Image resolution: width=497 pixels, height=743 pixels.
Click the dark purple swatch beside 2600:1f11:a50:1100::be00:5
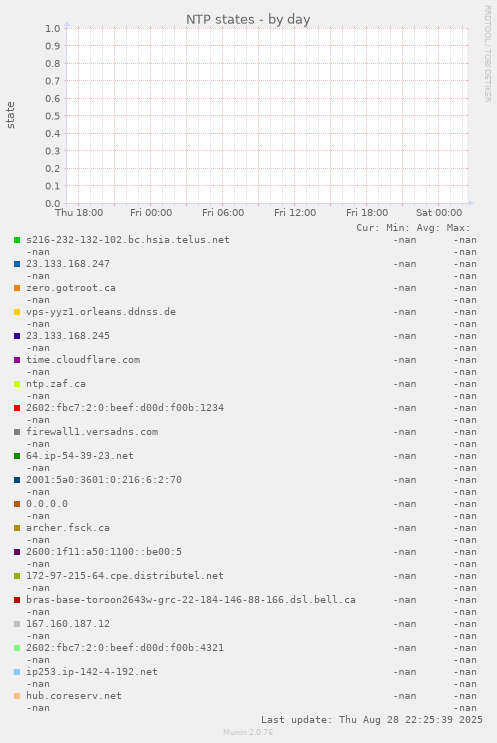[x=17, y=552]
